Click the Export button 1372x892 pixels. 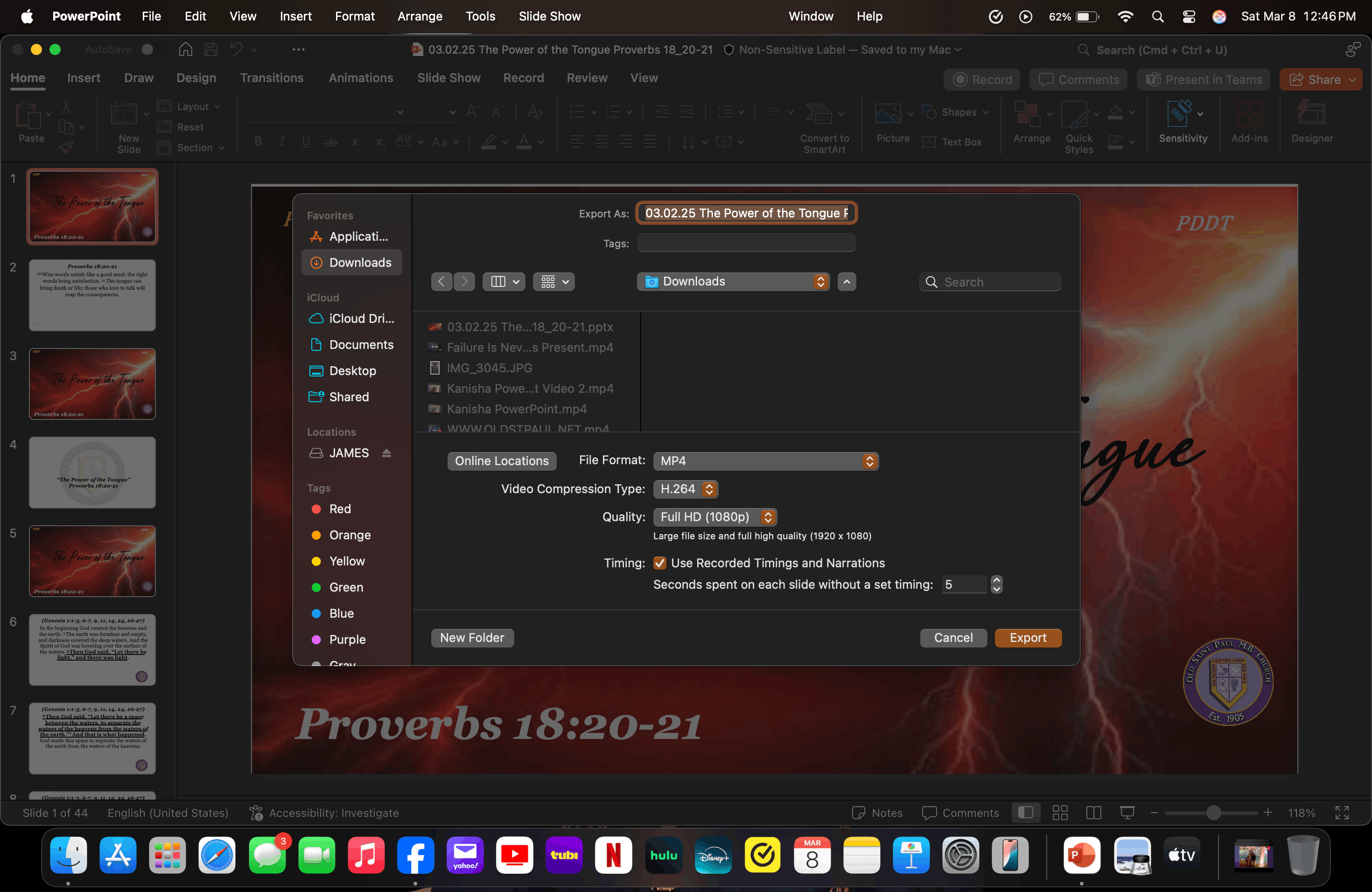(x=1027, y=638)
